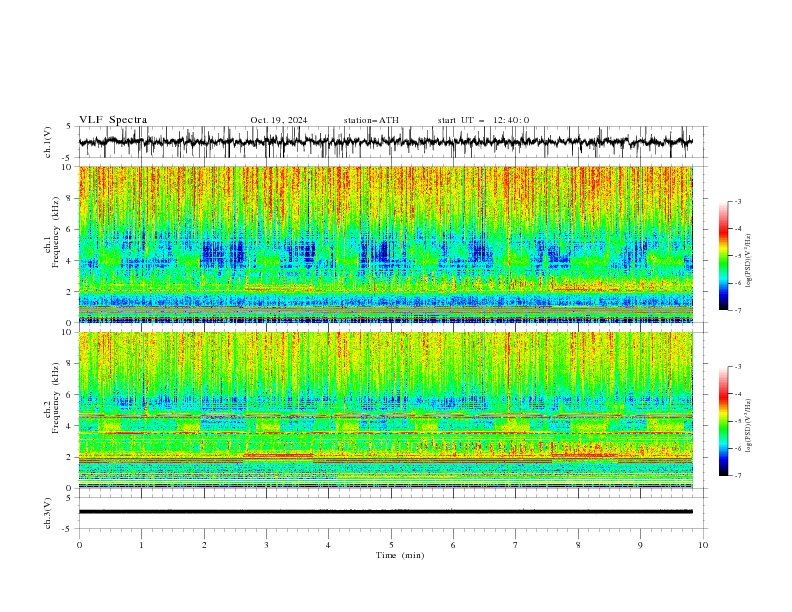Click the upper PSD color scale bar
The height and width of the screenshot is (612, 792).
pyautogui.click(x=723, y=256)
